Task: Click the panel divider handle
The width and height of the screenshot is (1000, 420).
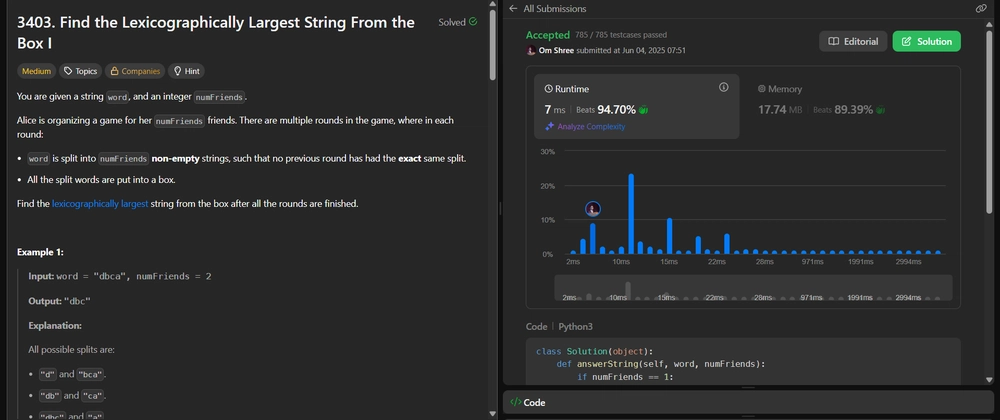Action: [500, 209]
